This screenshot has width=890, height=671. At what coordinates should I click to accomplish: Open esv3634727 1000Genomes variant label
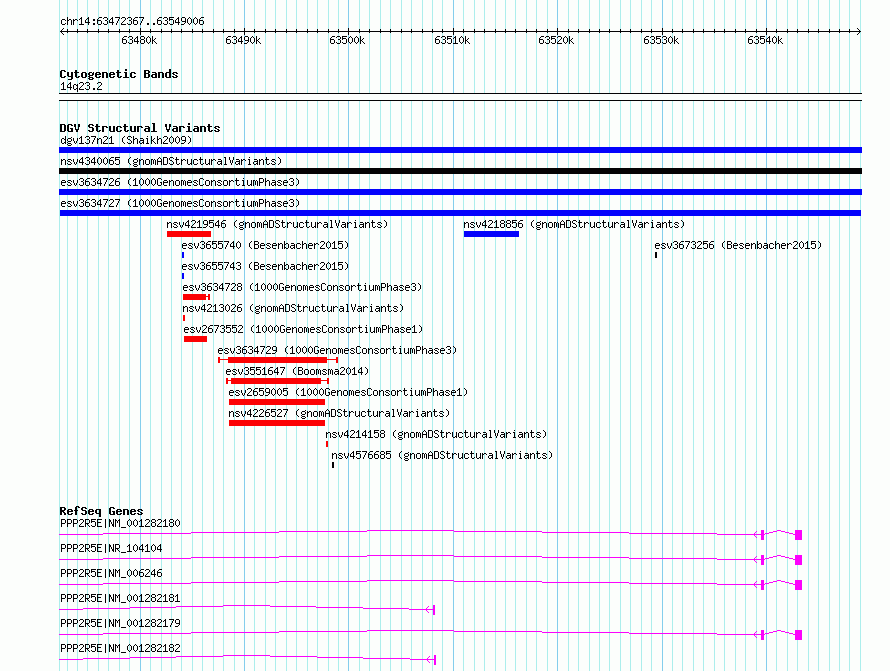tap(180, 203)
